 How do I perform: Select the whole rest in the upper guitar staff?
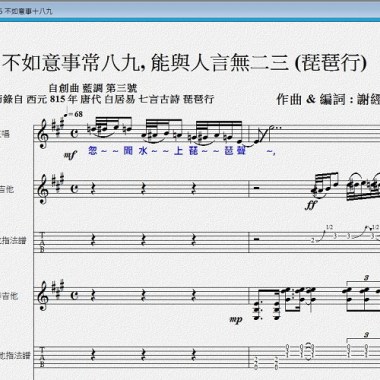pyautogui.click(x=257, y=188)
